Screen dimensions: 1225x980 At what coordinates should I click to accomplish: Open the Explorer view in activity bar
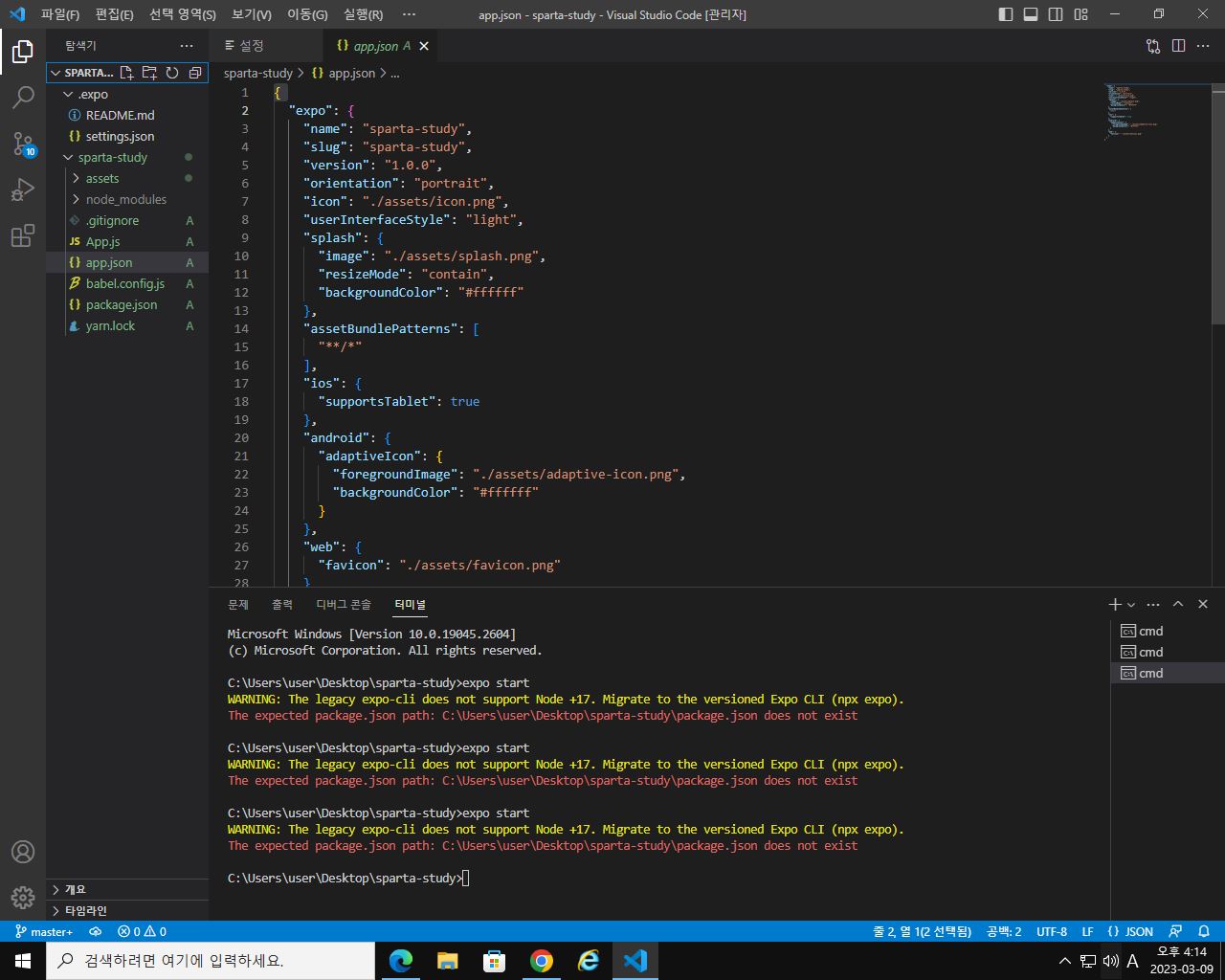23,52
